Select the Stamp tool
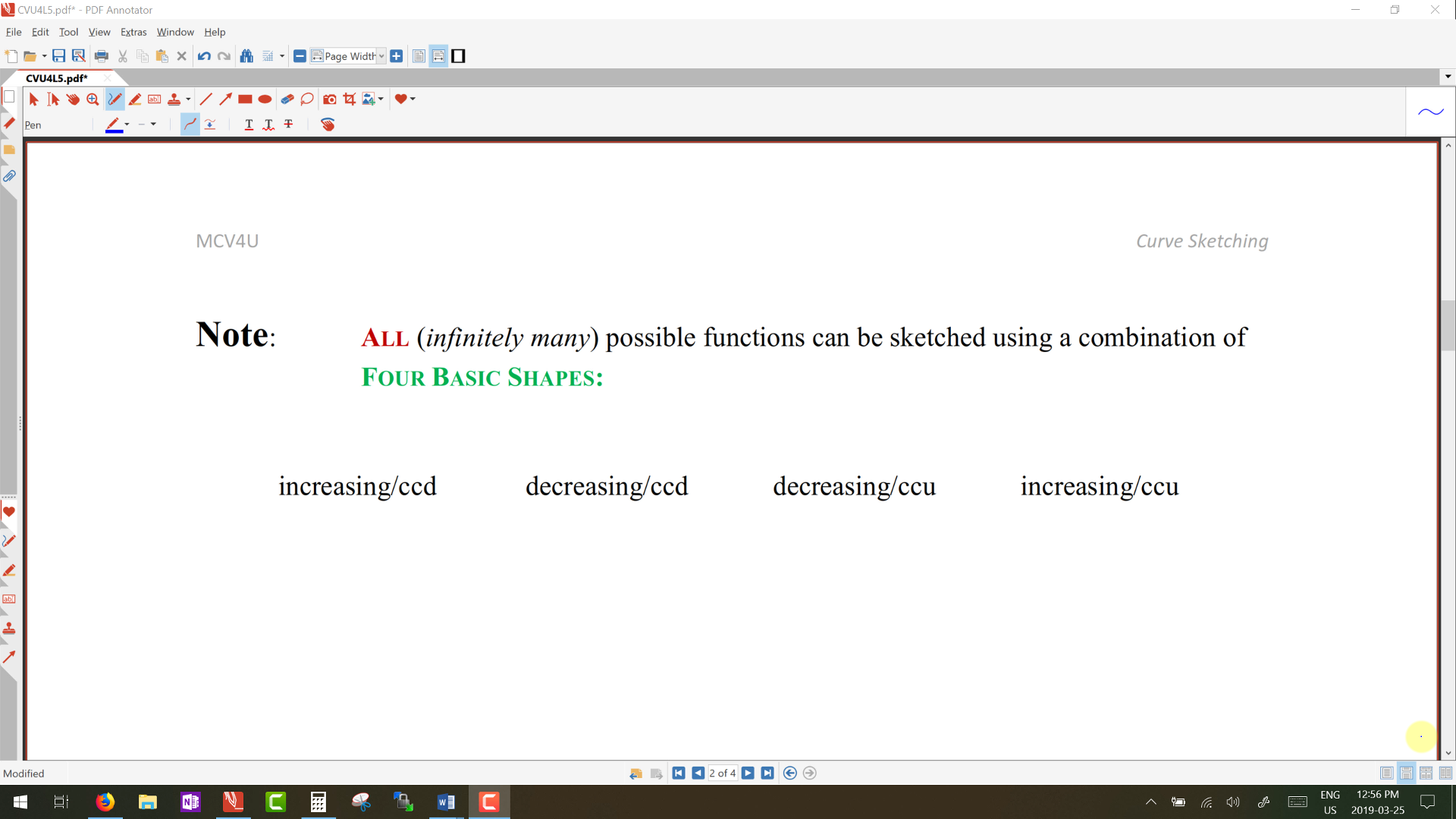1456x819 pixels. [x=174, y=99]
